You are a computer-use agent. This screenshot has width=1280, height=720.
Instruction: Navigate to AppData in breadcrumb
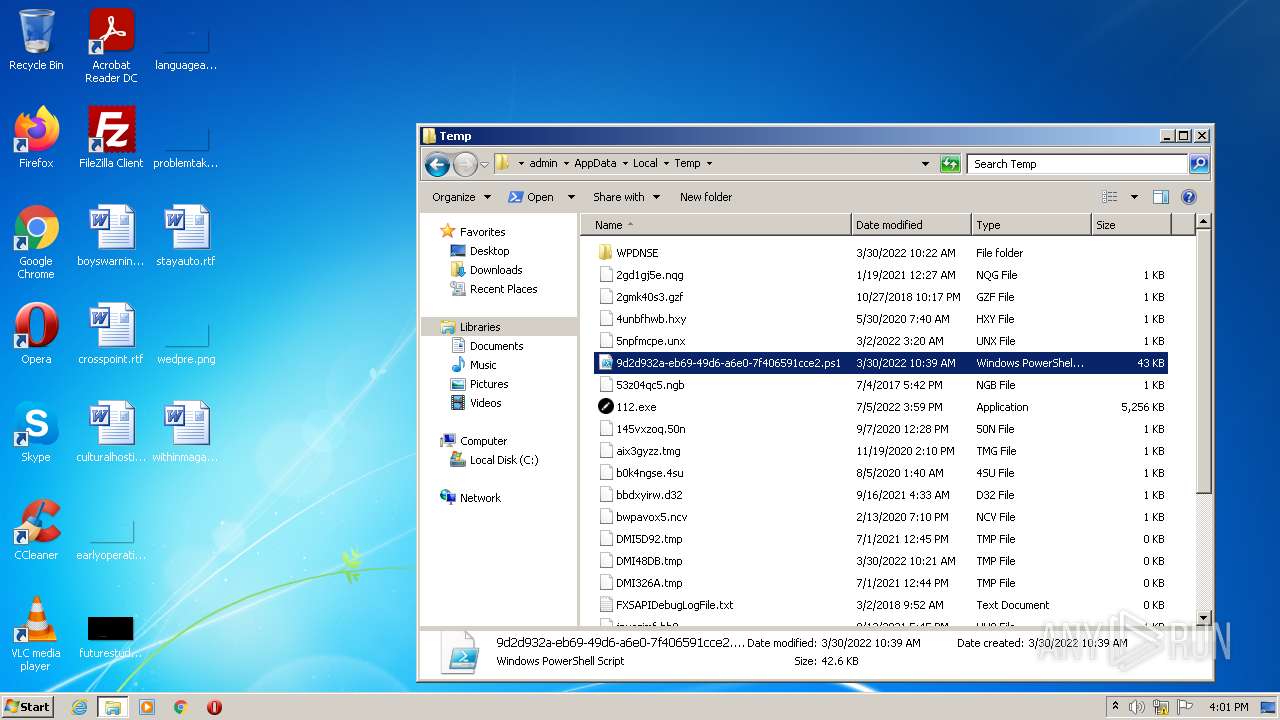click(x=595, y=164)
